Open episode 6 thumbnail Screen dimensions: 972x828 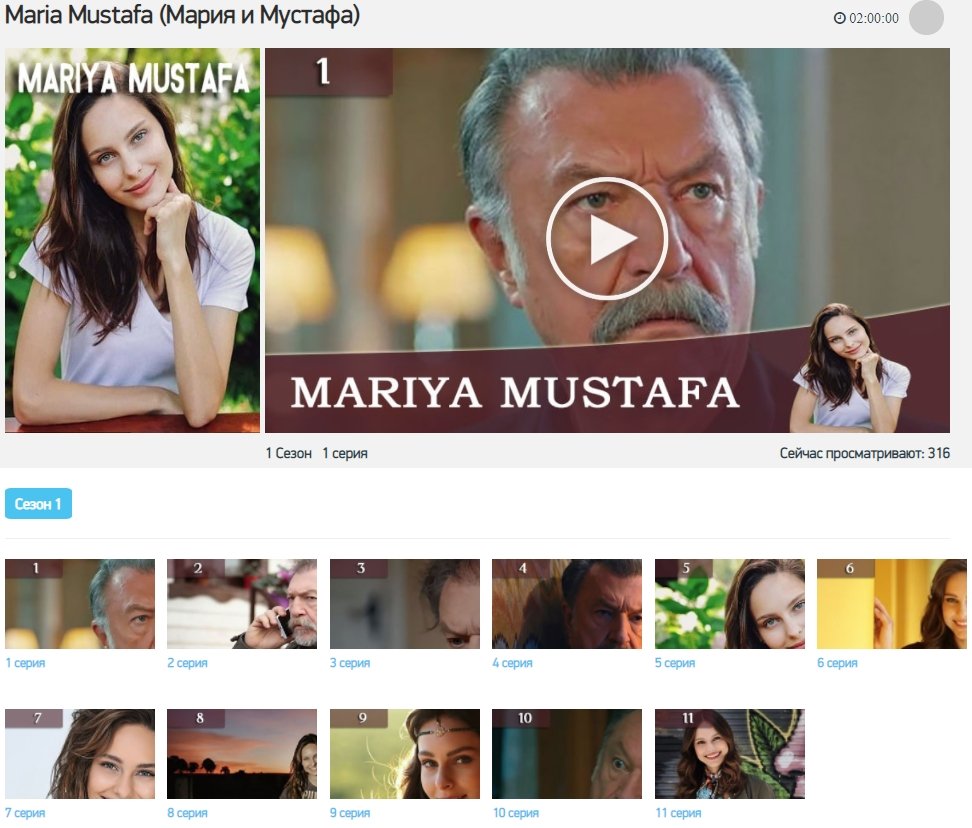pos(892,604)
